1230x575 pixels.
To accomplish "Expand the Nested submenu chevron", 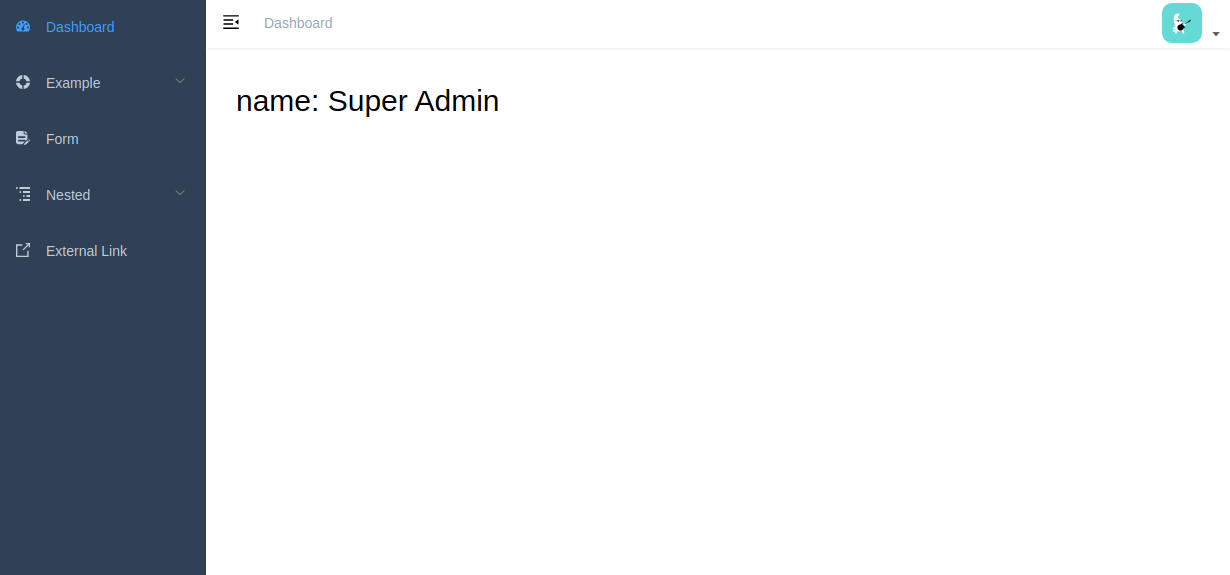I will tap(180, 193).
